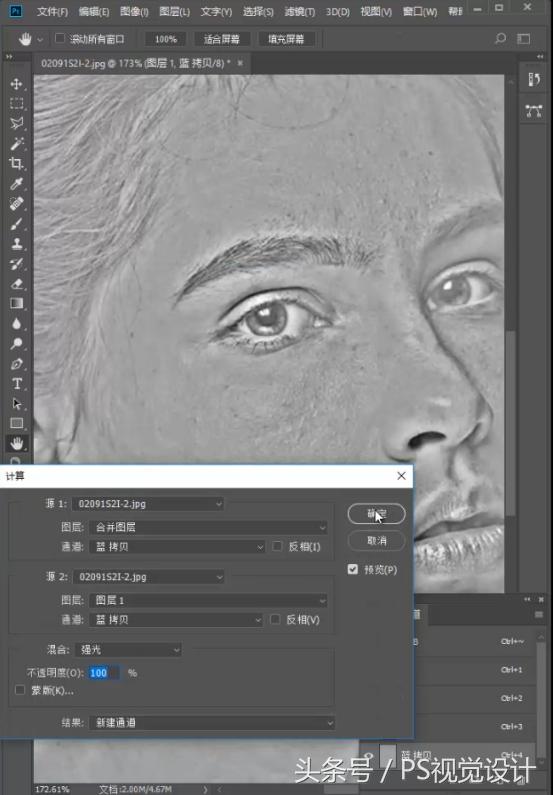This screenshot has height=795, width=554.
Task: Select the Rectangular Marquee tool
Action: 16,103
